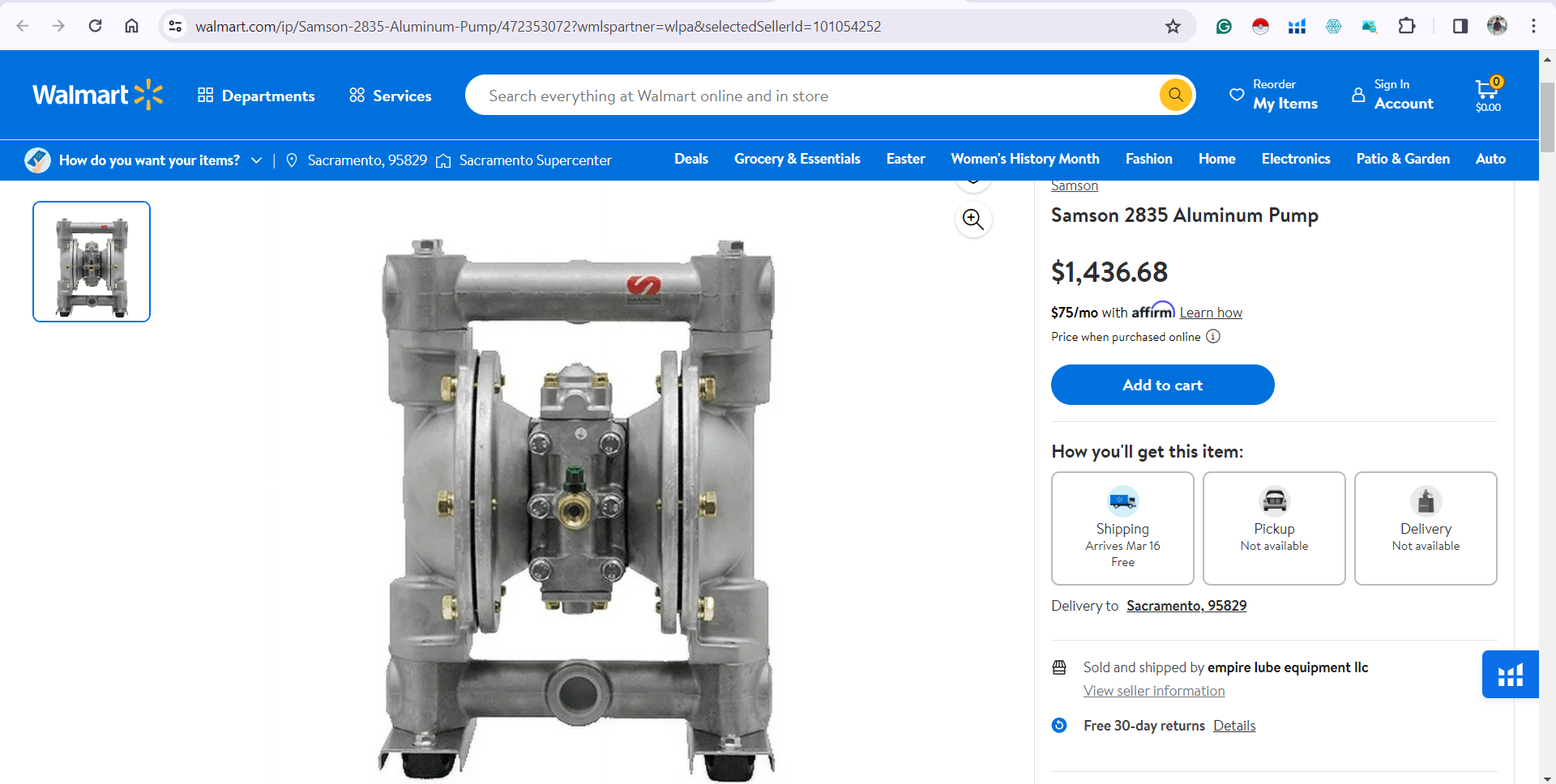Image resolution: width=1556 pixels, height=784 pixels.
Task: Add the pump to cart
Action: tap(1162, 385)
